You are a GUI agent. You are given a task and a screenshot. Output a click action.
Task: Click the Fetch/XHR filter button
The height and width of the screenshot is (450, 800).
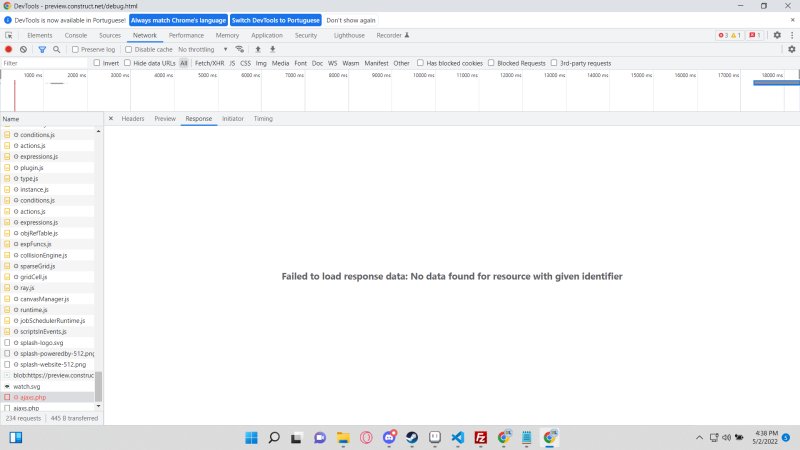tap(210, 63)
